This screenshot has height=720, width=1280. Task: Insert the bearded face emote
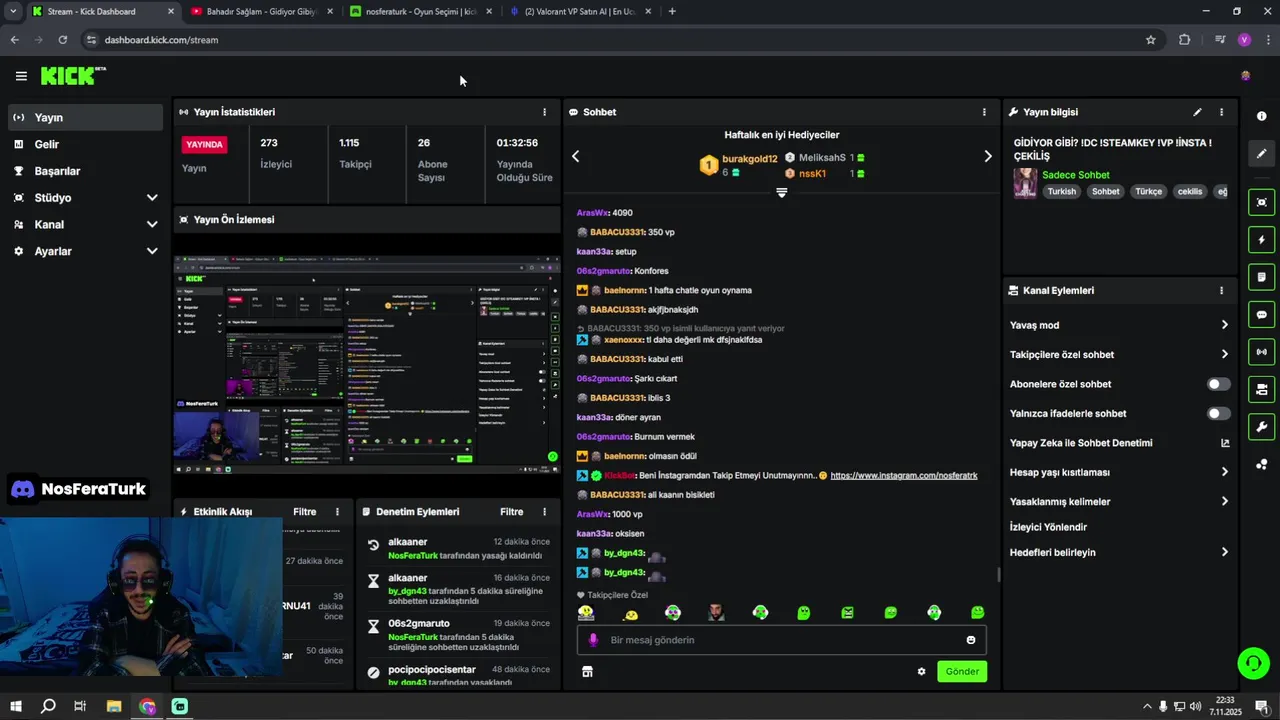(716, 612)
